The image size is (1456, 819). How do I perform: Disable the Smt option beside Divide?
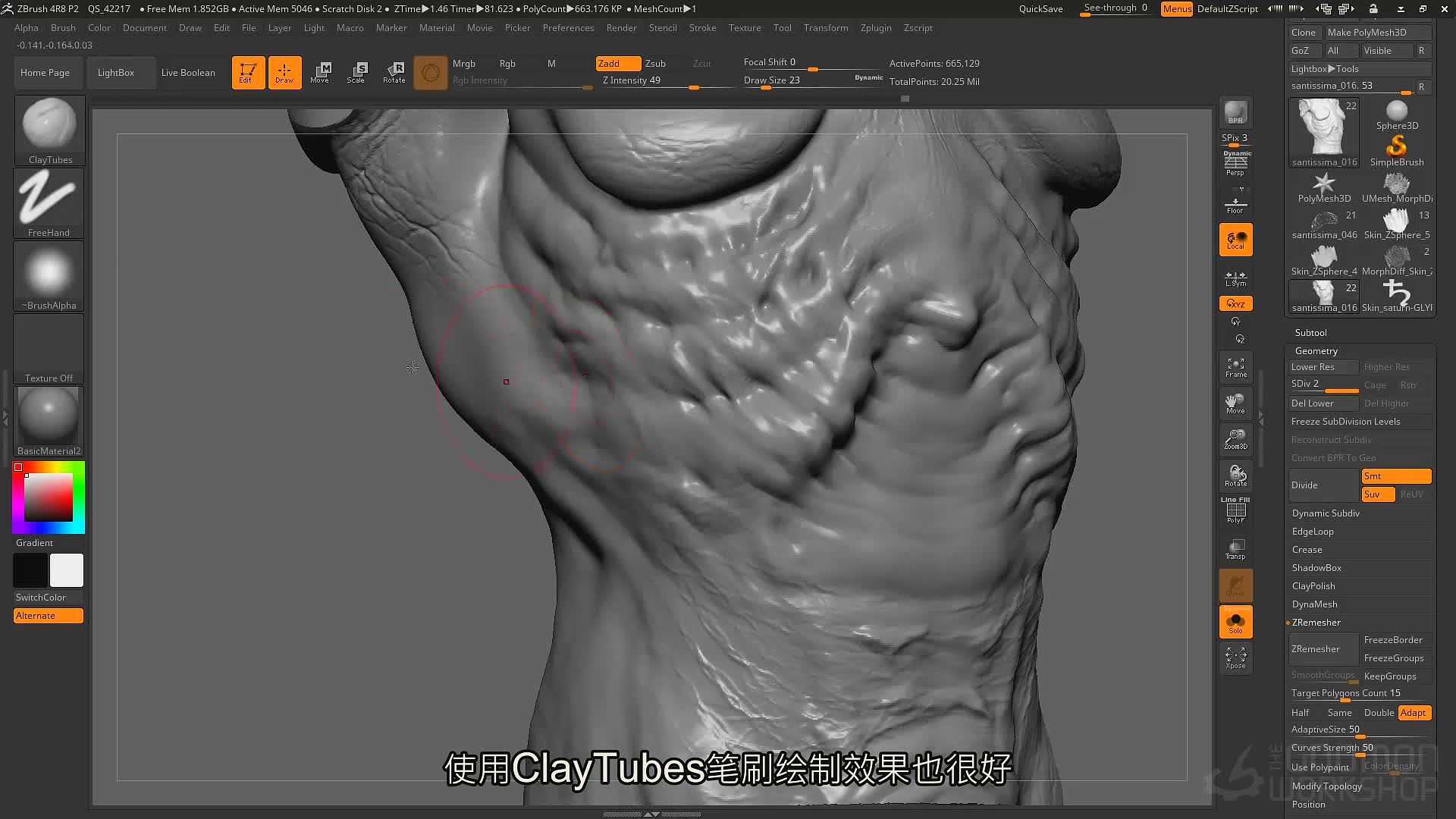1396,476
